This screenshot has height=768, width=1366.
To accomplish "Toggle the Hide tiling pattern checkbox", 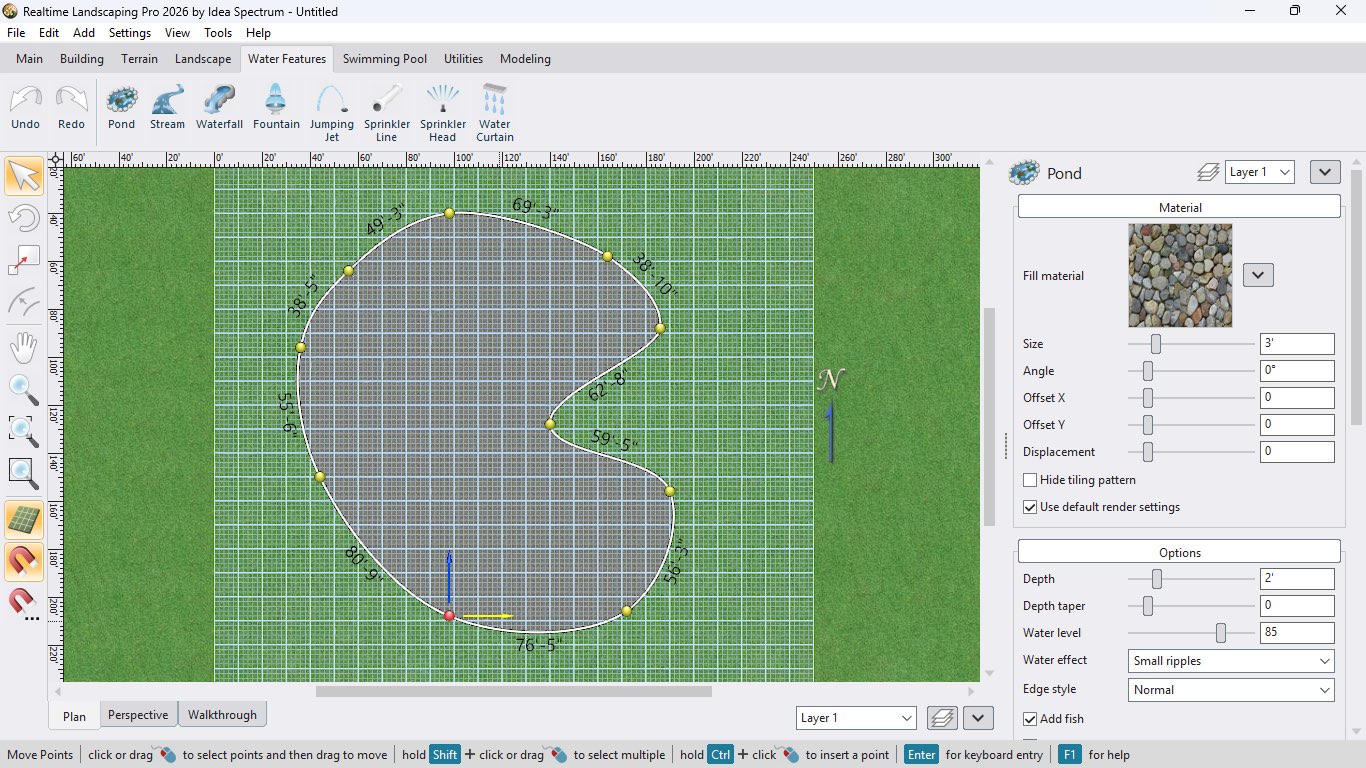I will (1030, 480).
